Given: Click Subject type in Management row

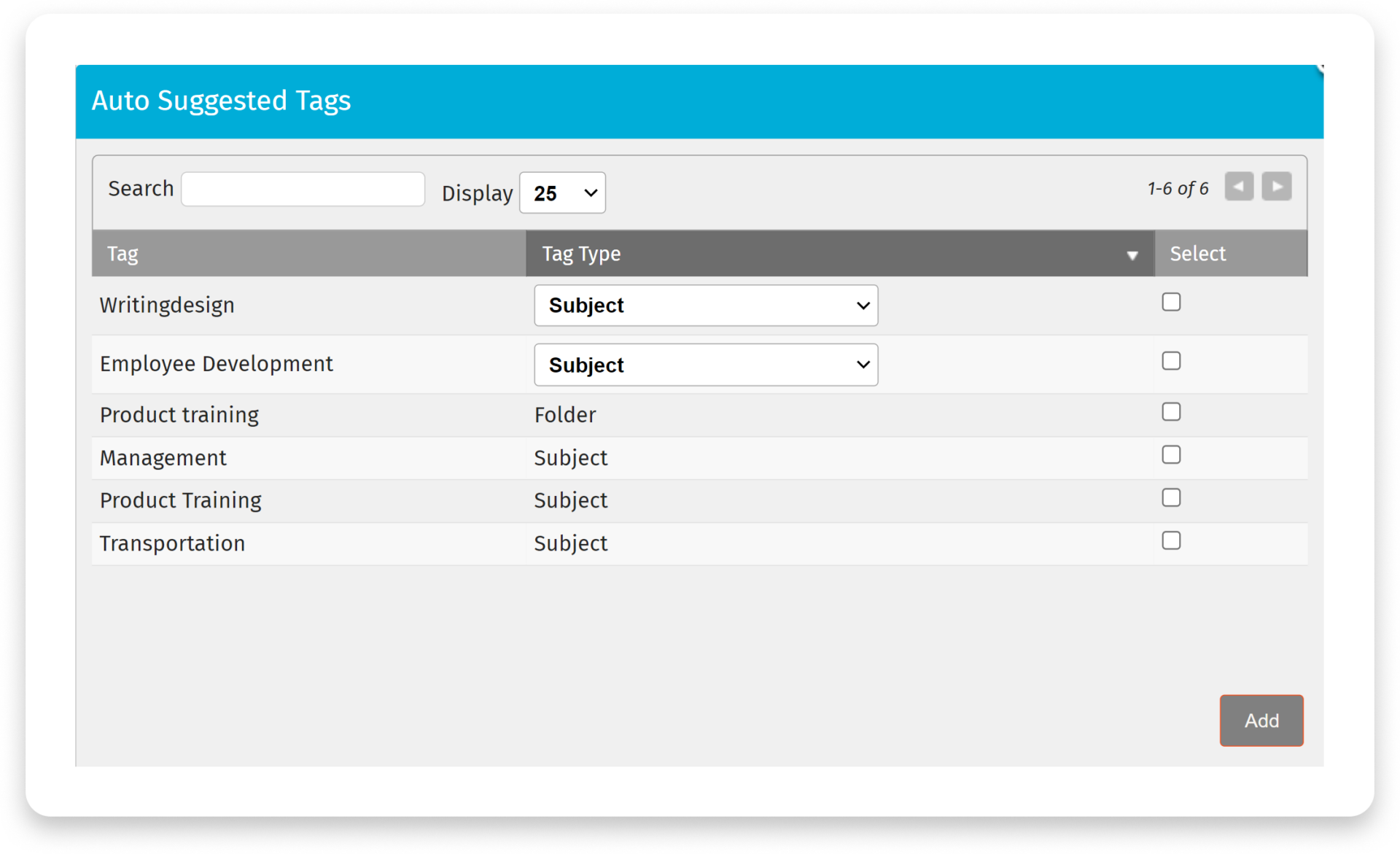Looking at the screenshot, I should pyautogui.click(x=571, y=458).
